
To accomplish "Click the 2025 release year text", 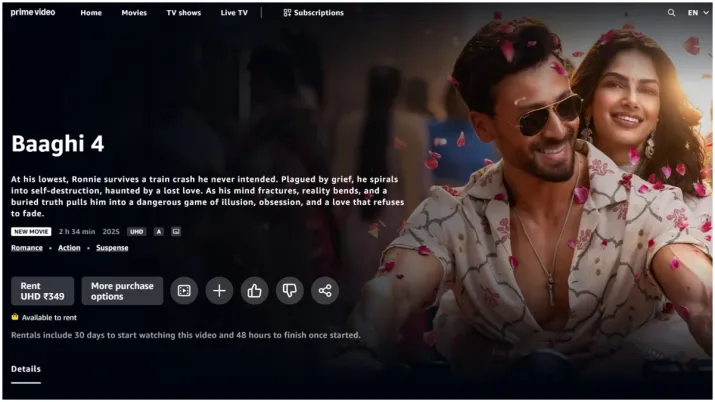I will tap(111, 232).
